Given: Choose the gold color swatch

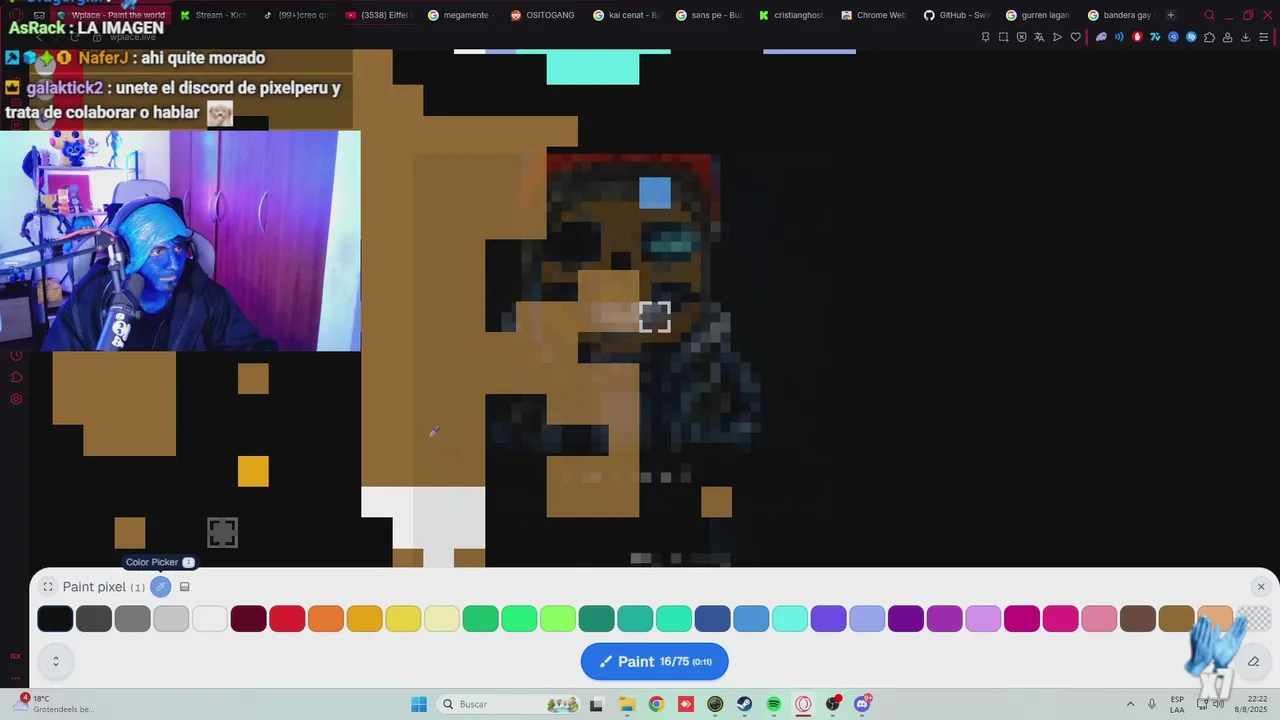Looking at the screenshot, I should click(x=365, y=619).
